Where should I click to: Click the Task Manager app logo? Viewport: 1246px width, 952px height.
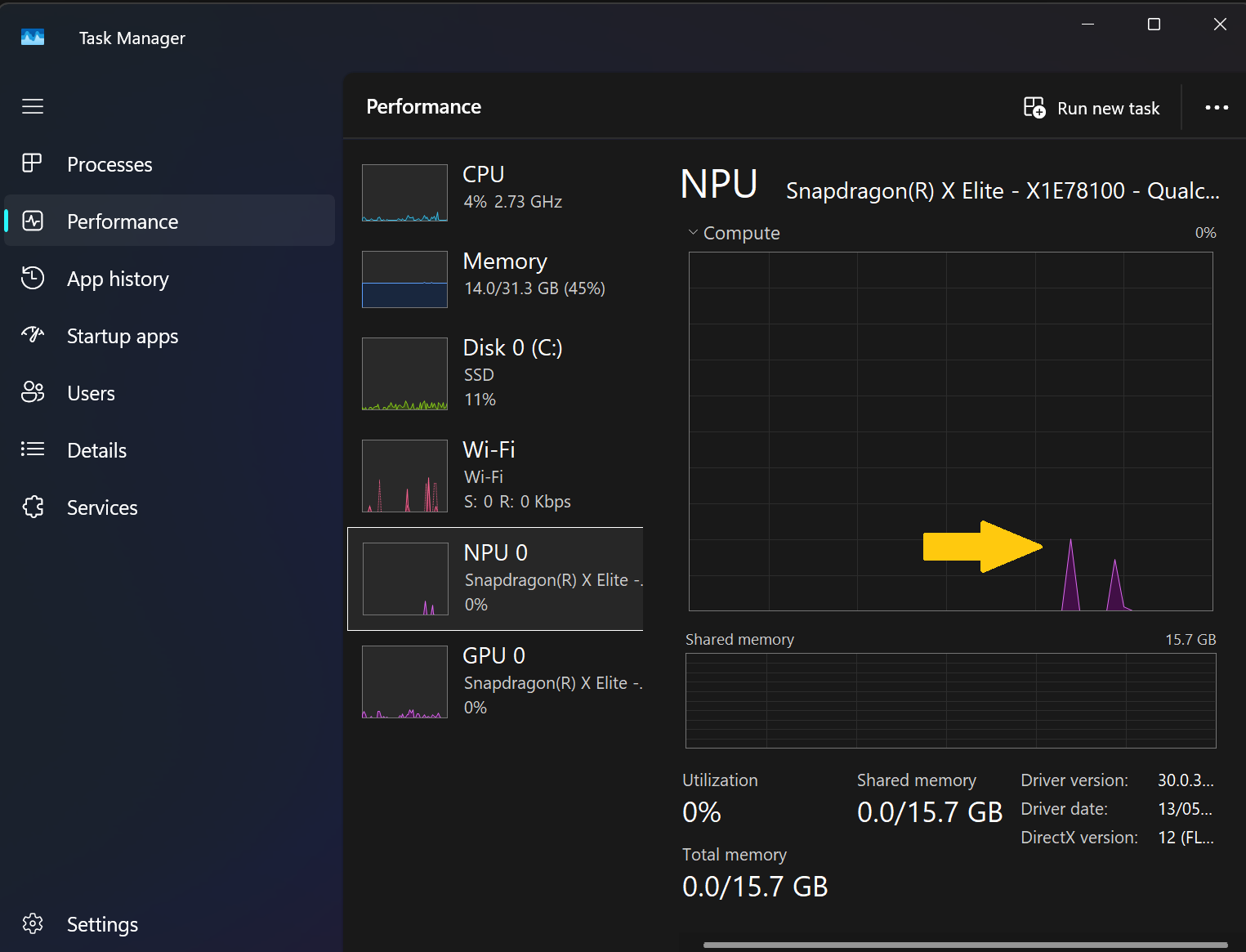(33, 37)
